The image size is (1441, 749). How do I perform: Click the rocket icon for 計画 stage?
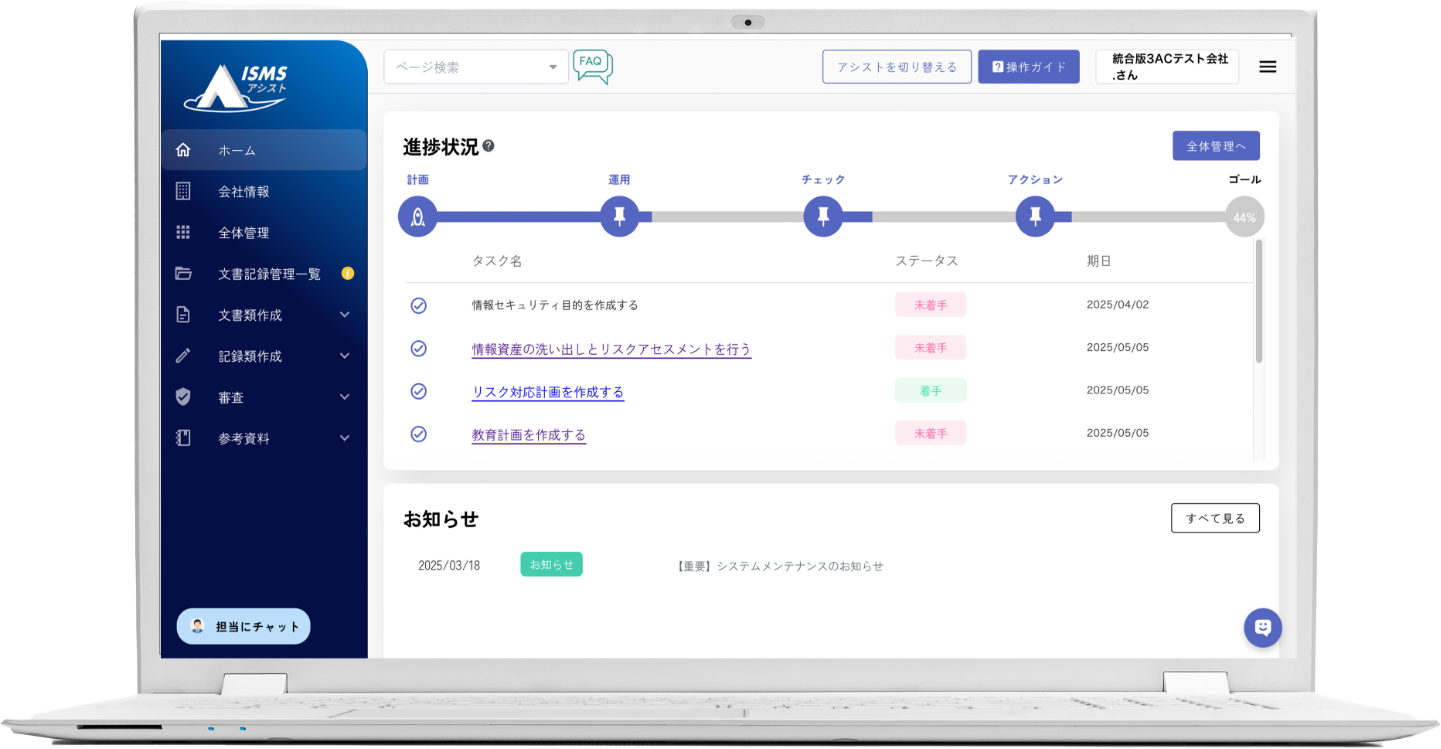click(418, 217)
